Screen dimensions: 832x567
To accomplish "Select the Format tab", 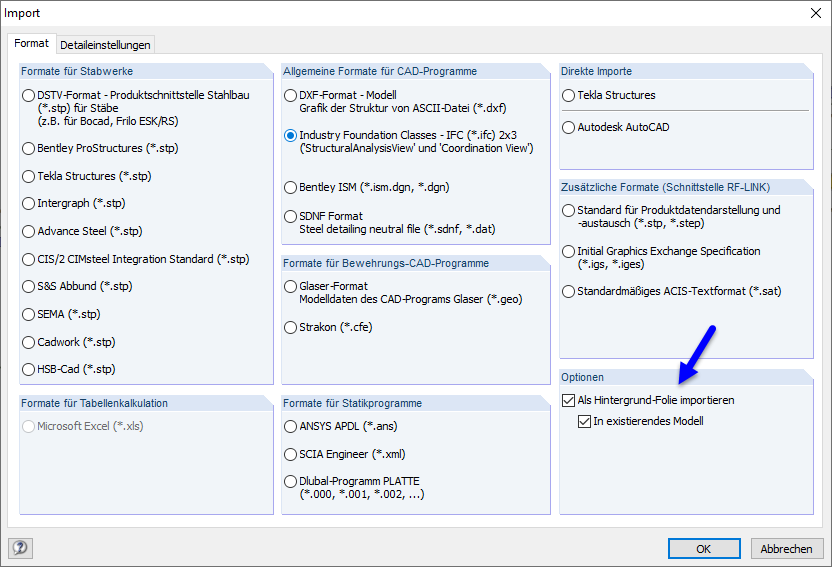I will pyautogui.click(x=31, y=44).
